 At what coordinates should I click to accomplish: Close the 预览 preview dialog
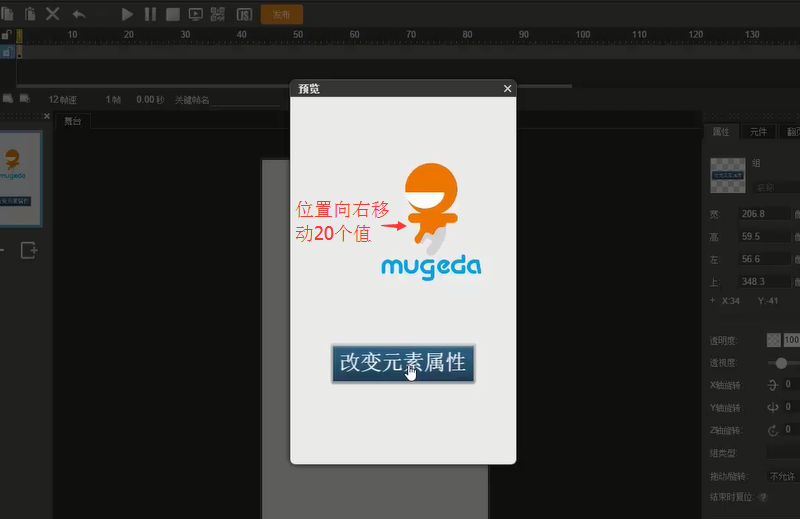tap(507, 89)
